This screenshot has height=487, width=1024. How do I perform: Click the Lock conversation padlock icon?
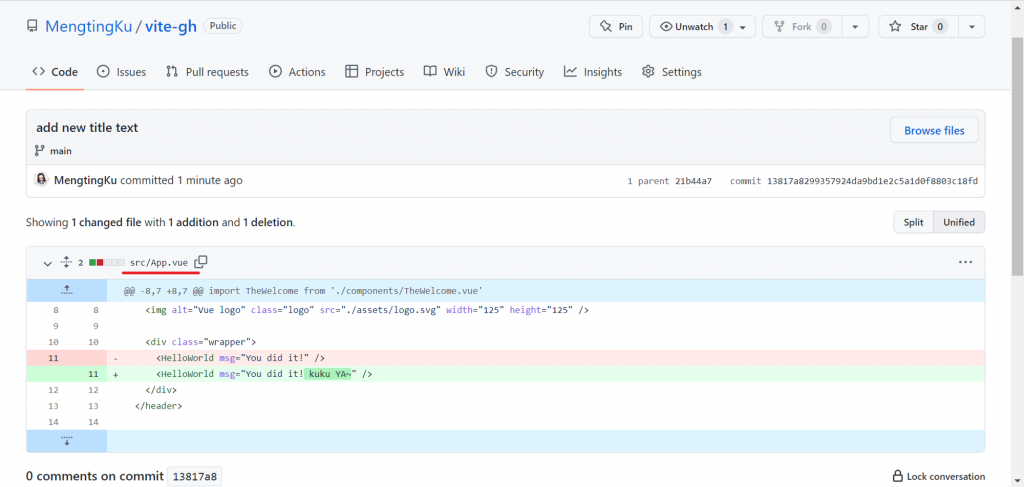point(898,477)
